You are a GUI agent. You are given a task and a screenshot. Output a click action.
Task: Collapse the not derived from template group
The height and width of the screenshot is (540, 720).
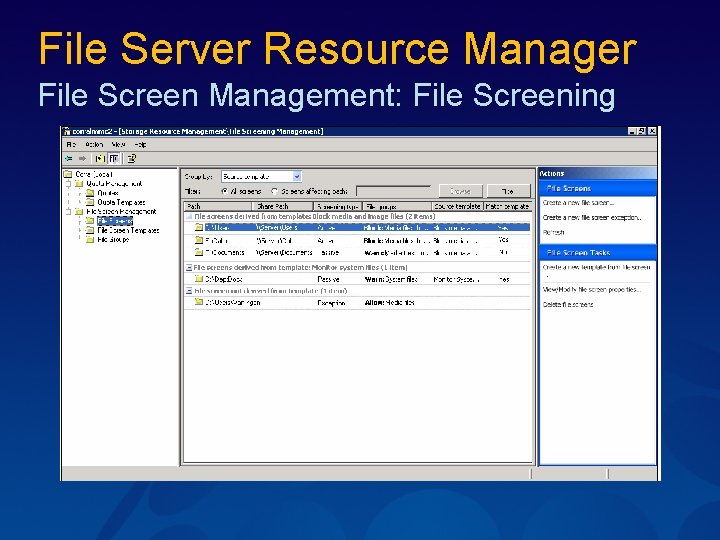[189, 291]
